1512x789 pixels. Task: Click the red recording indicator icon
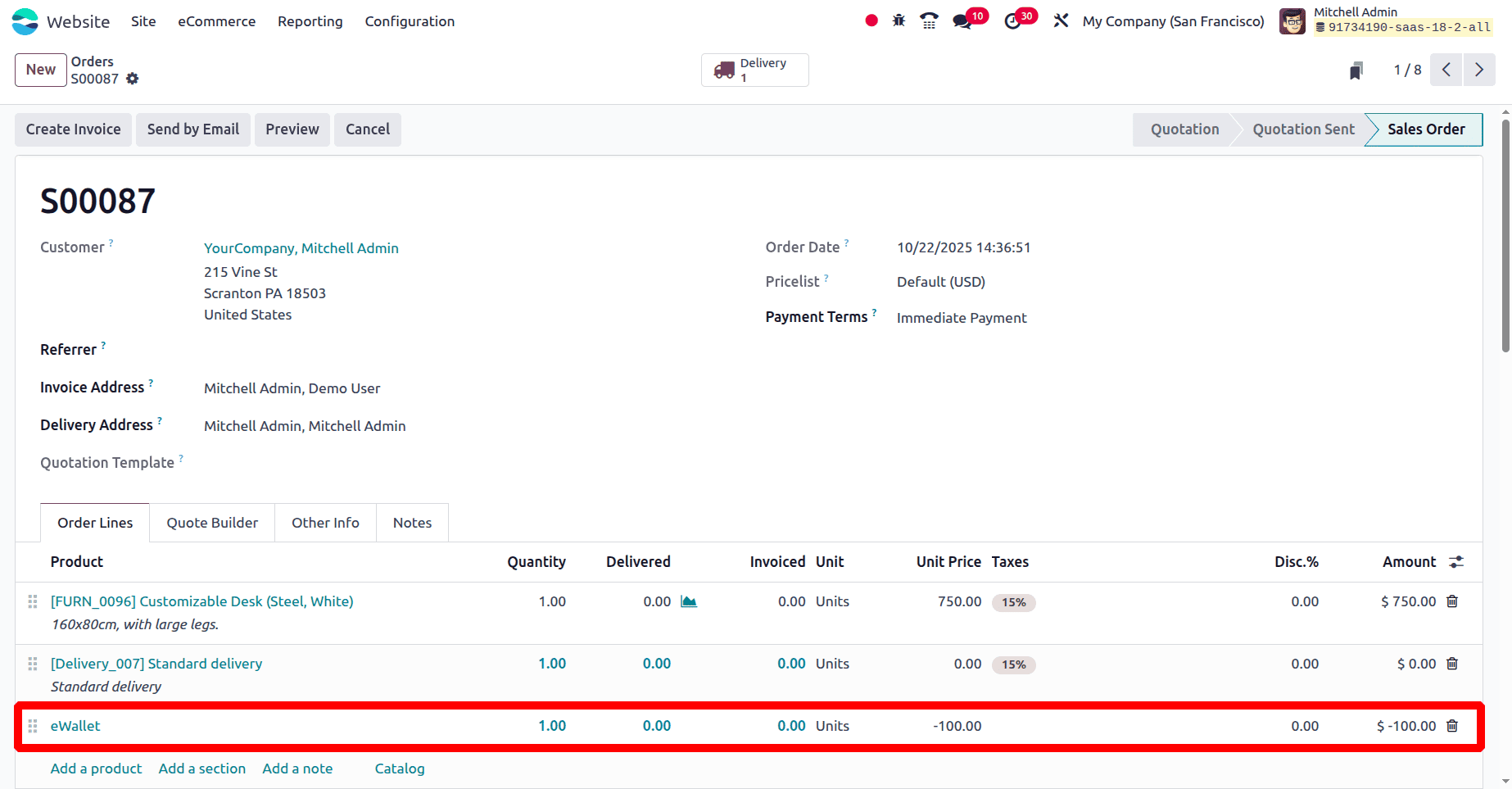coord(871,20)
